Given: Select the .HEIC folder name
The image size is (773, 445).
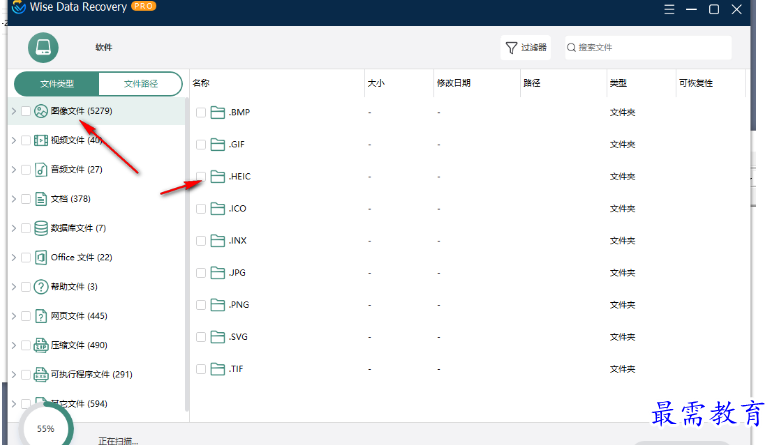Looking at the screenshot, I should pyautogui.click(x=240, y=176).
